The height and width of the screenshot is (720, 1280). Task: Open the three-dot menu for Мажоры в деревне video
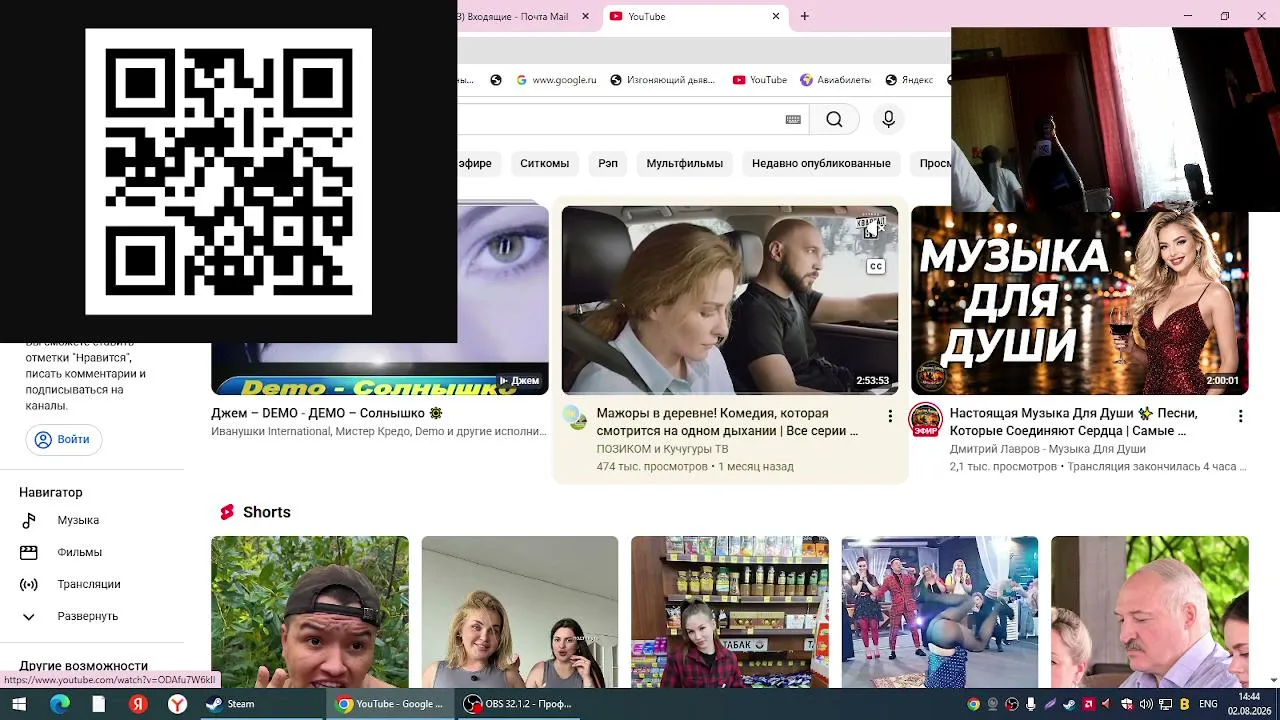pyautogui.click(x=890, y=416)
